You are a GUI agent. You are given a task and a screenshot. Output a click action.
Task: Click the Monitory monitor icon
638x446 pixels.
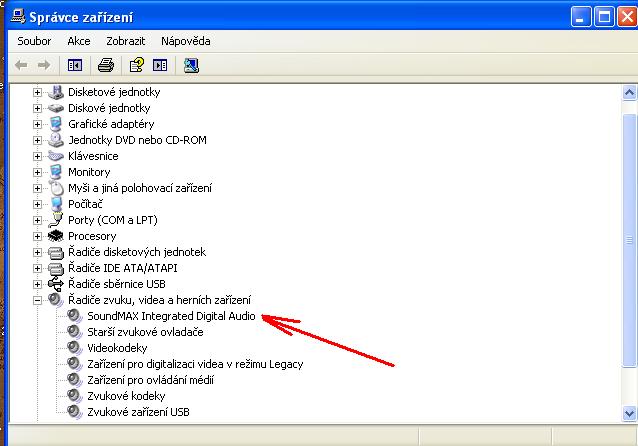(56, 172)
